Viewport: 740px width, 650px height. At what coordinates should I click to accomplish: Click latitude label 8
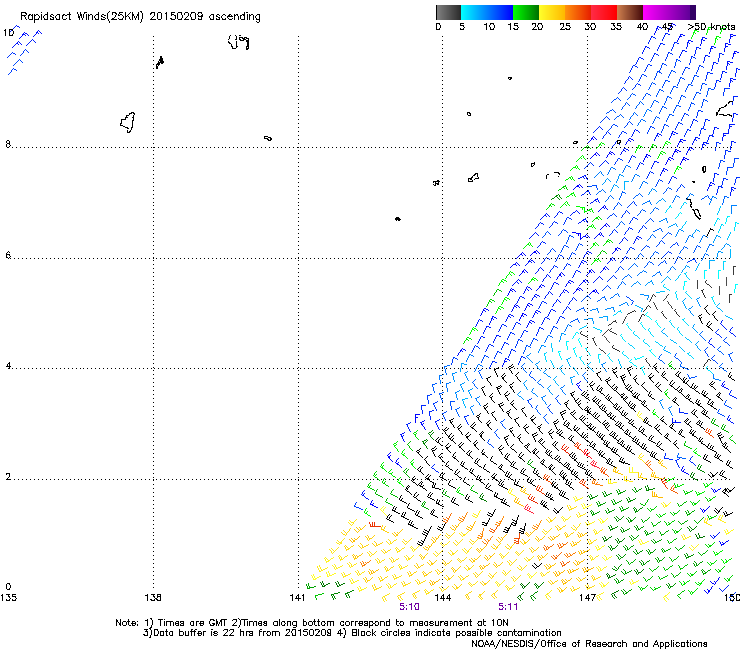point(8,144)
